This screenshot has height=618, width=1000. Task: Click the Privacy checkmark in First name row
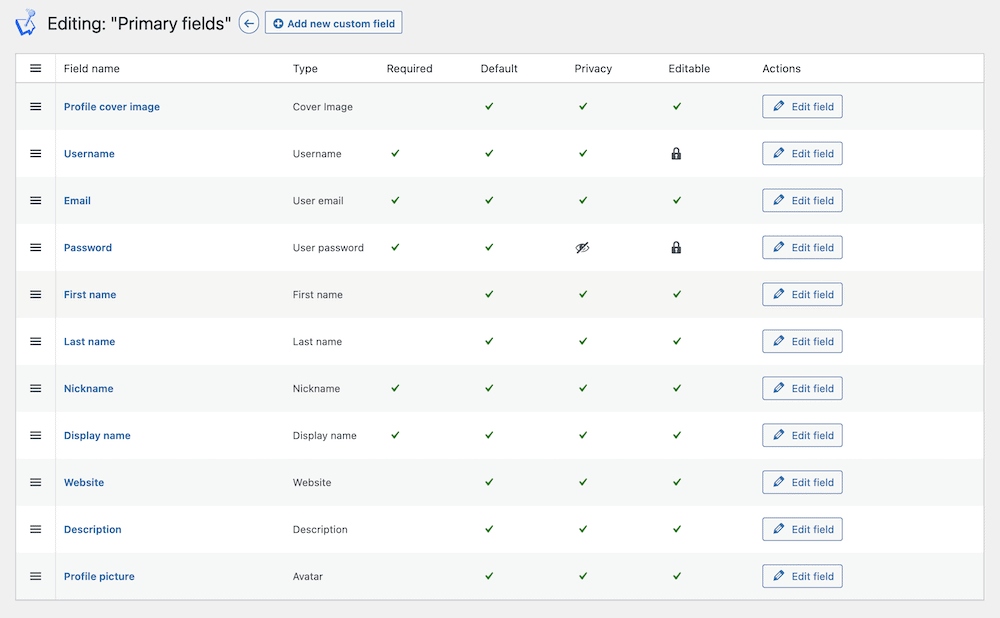click(583, 294)
